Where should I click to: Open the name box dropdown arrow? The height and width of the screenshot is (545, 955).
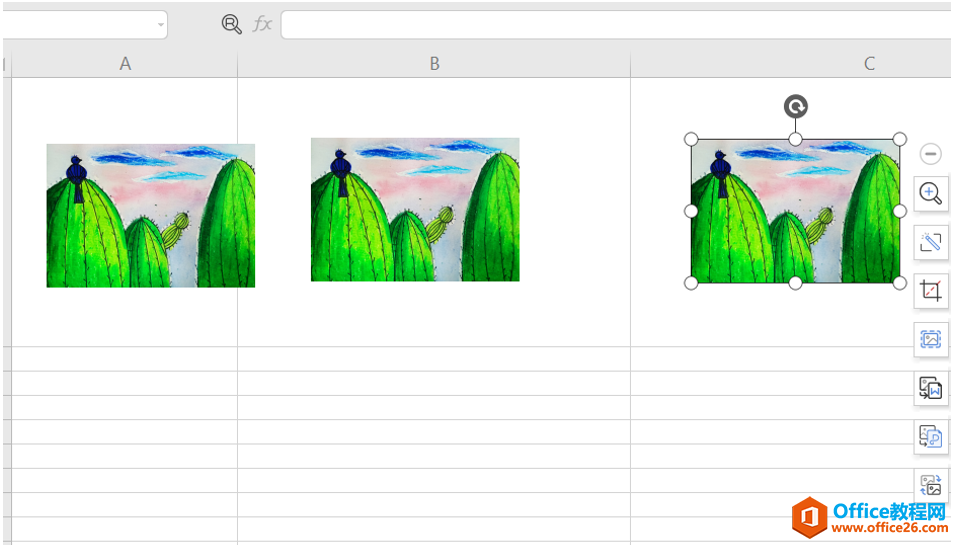tap(161, 25)
